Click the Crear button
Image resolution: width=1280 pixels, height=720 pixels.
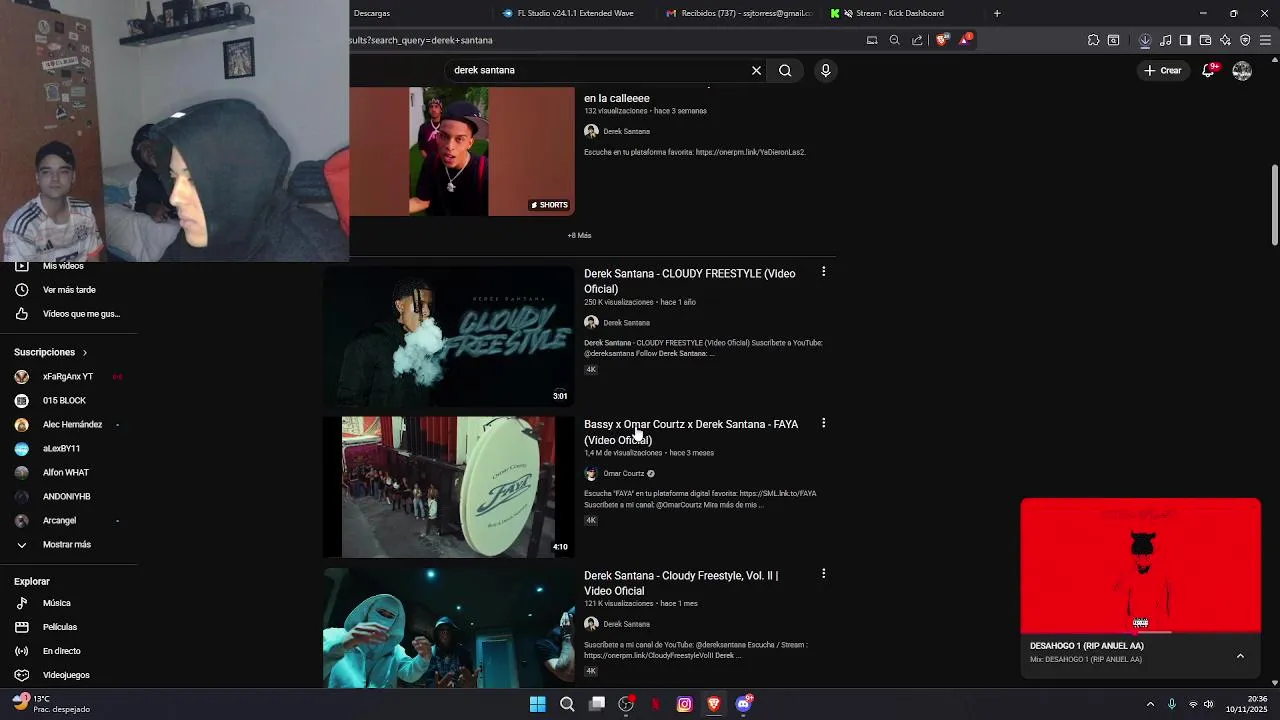coord(1163,70)
